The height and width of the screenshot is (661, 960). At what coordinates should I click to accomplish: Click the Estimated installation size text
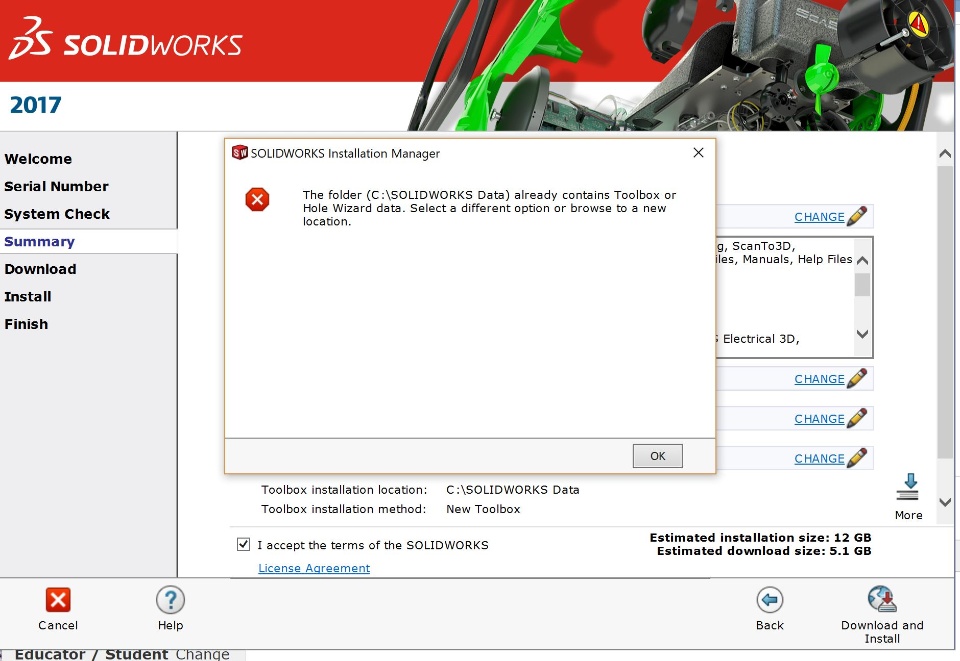pyautogui.click(x=760, y=537)
